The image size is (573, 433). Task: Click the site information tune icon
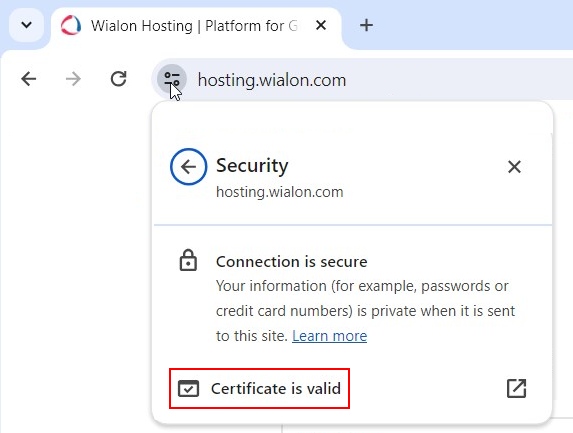[x=172, y=79]
